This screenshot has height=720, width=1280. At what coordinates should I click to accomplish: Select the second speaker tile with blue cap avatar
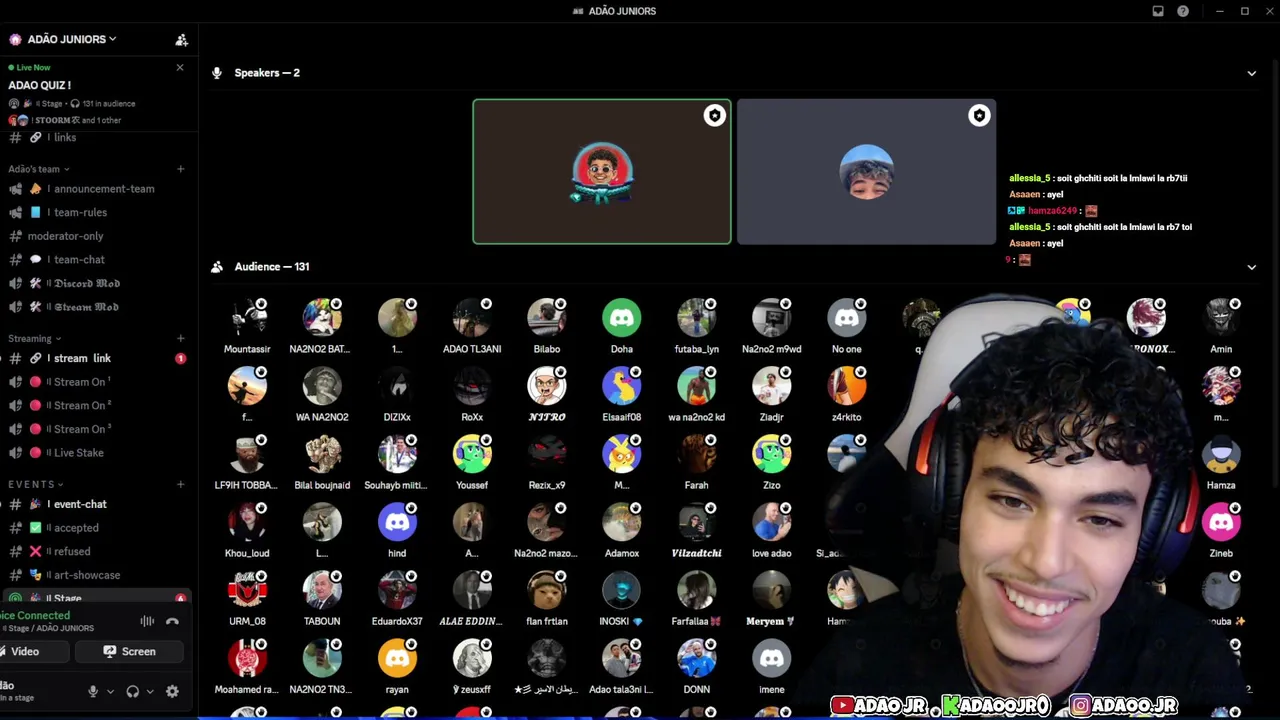click(x=866, y=172)
